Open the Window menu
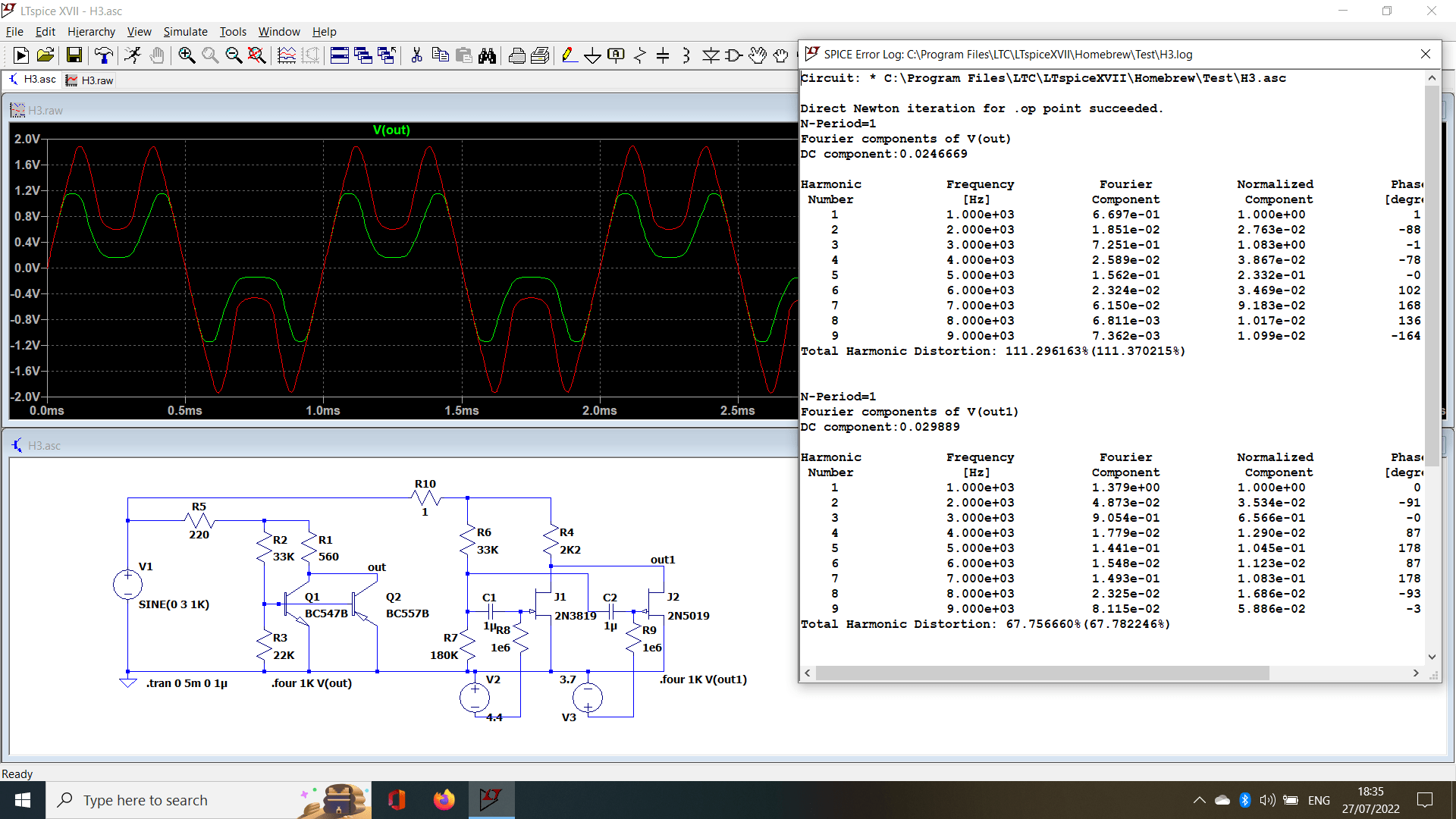The image size is (1456, 819). (279, 31)
